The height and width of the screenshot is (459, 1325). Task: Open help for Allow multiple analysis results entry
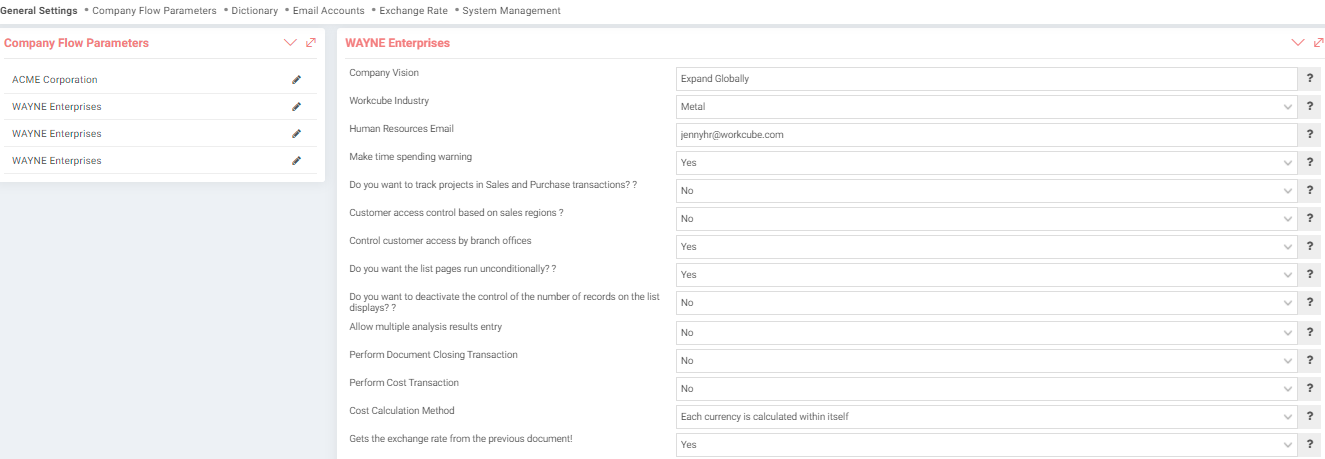click(x=1310, y=333)
